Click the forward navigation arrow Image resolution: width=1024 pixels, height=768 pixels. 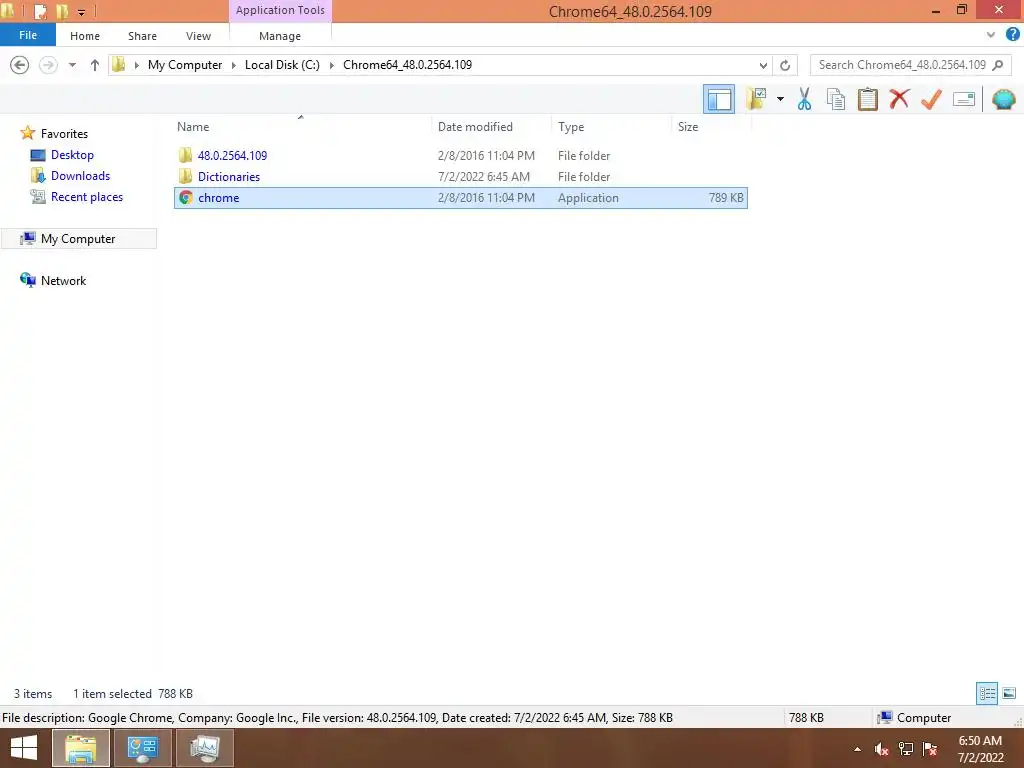coord(48,65)
